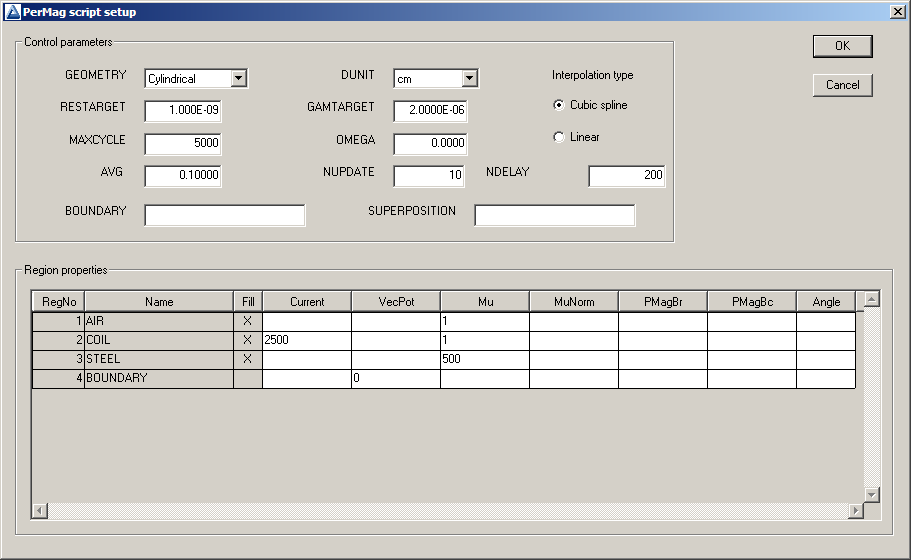
Task: Click the table's vertical scrollbar up arrow
Action: pyautogui.click(x=871, y=299)
